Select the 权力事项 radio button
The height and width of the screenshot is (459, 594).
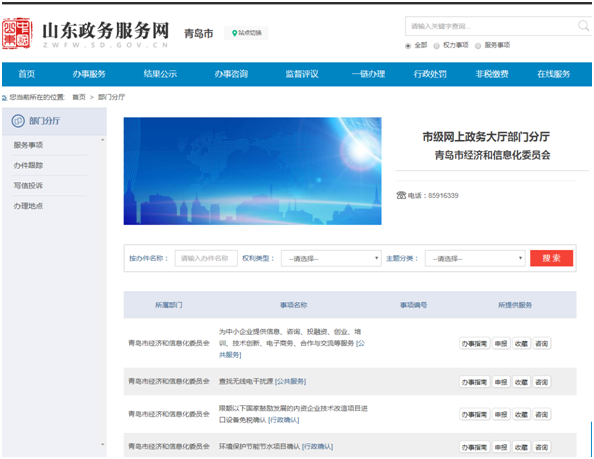coord(436,46)
